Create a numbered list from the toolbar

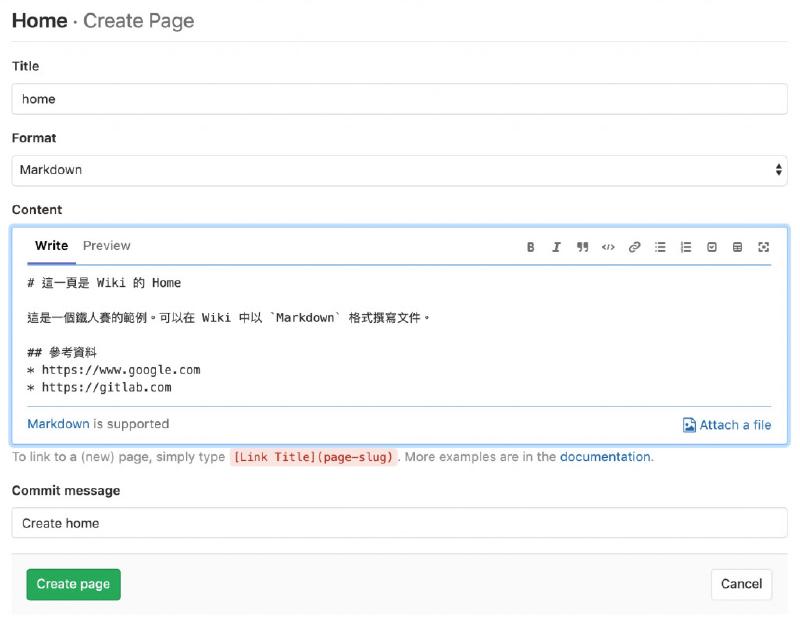tap(685, 246)
